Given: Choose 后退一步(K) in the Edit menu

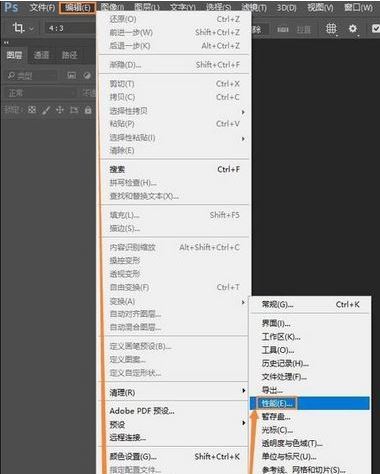Looking at the screenshot, I should [174, 46].
